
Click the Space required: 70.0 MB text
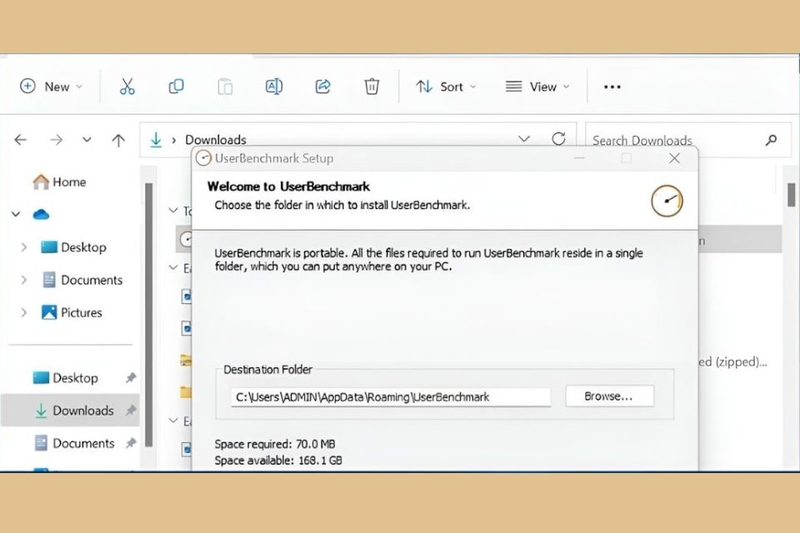pos(275,444)
